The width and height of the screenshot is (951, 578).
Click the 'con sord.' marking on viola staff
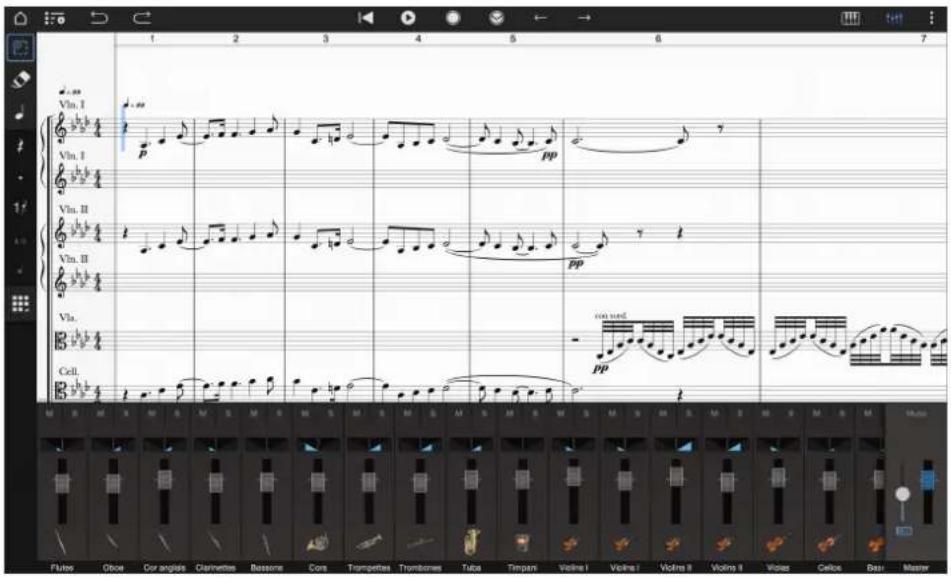coord(611,316)
